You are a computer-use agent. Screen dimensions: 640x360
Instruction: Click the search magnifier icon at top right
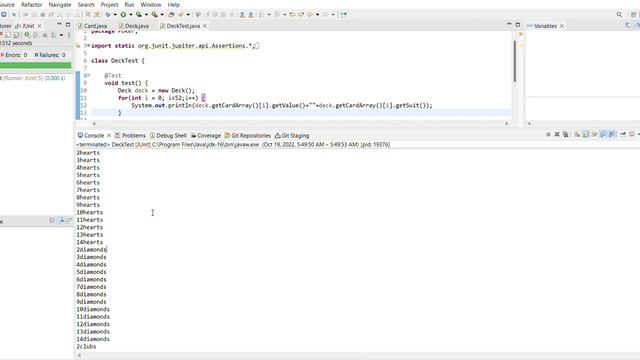tap(619, 14)
